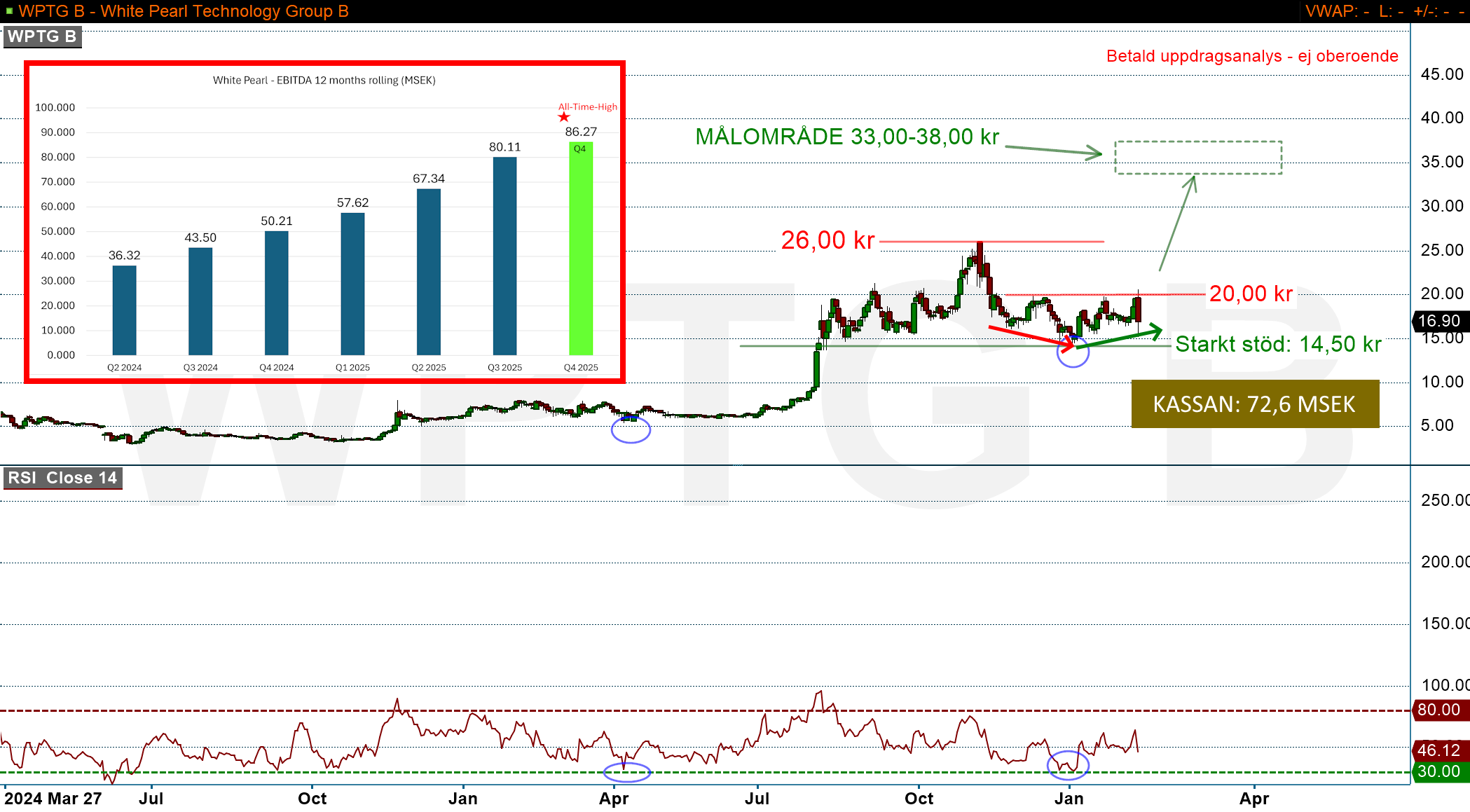Select the grey 'WPTG B' symbol badge
Viewport: 1470px width, 812px height.
coord(42,36)
